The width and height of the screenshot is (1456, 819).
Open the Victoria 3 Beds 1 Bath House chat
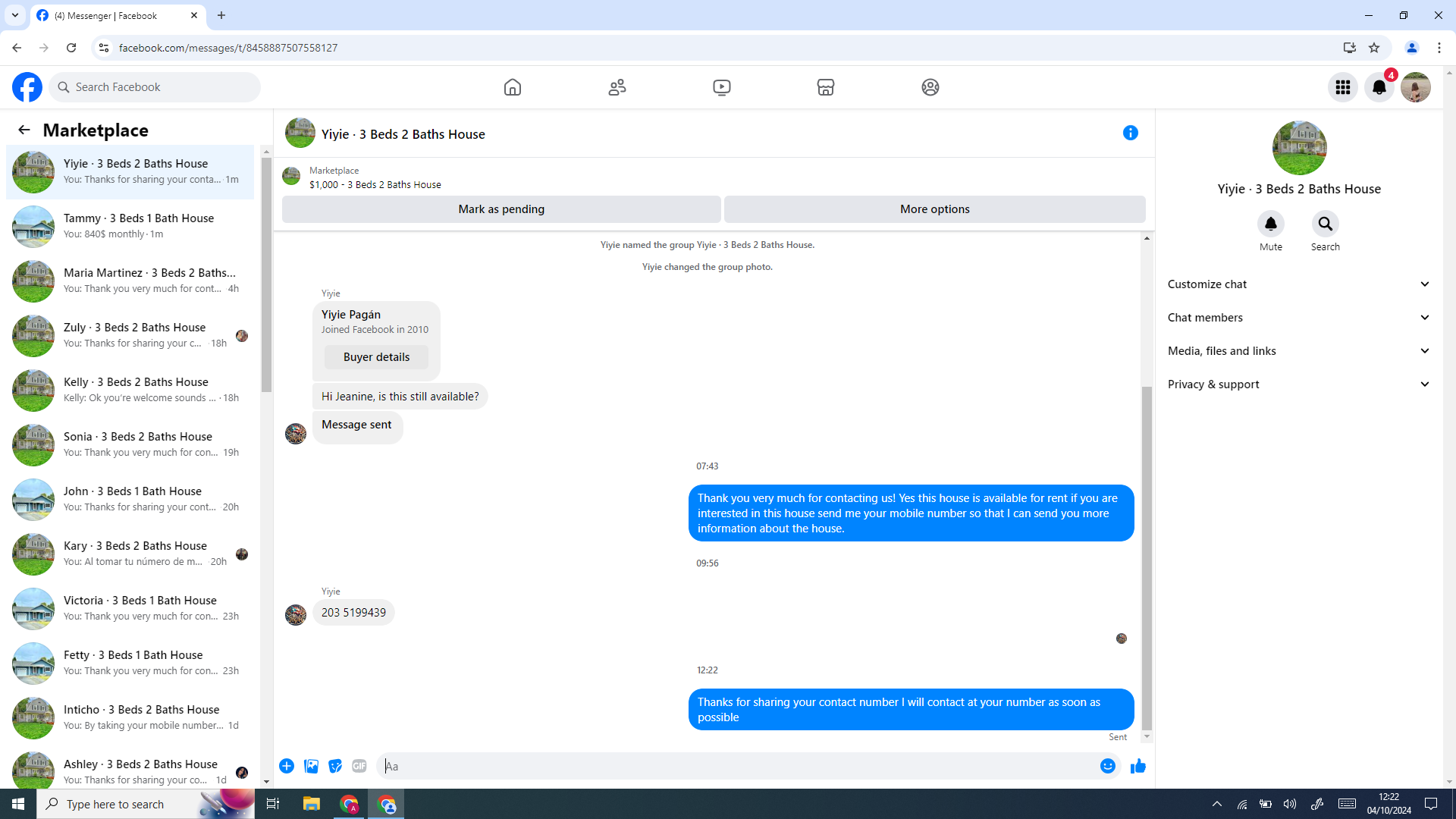pos(130,609)
